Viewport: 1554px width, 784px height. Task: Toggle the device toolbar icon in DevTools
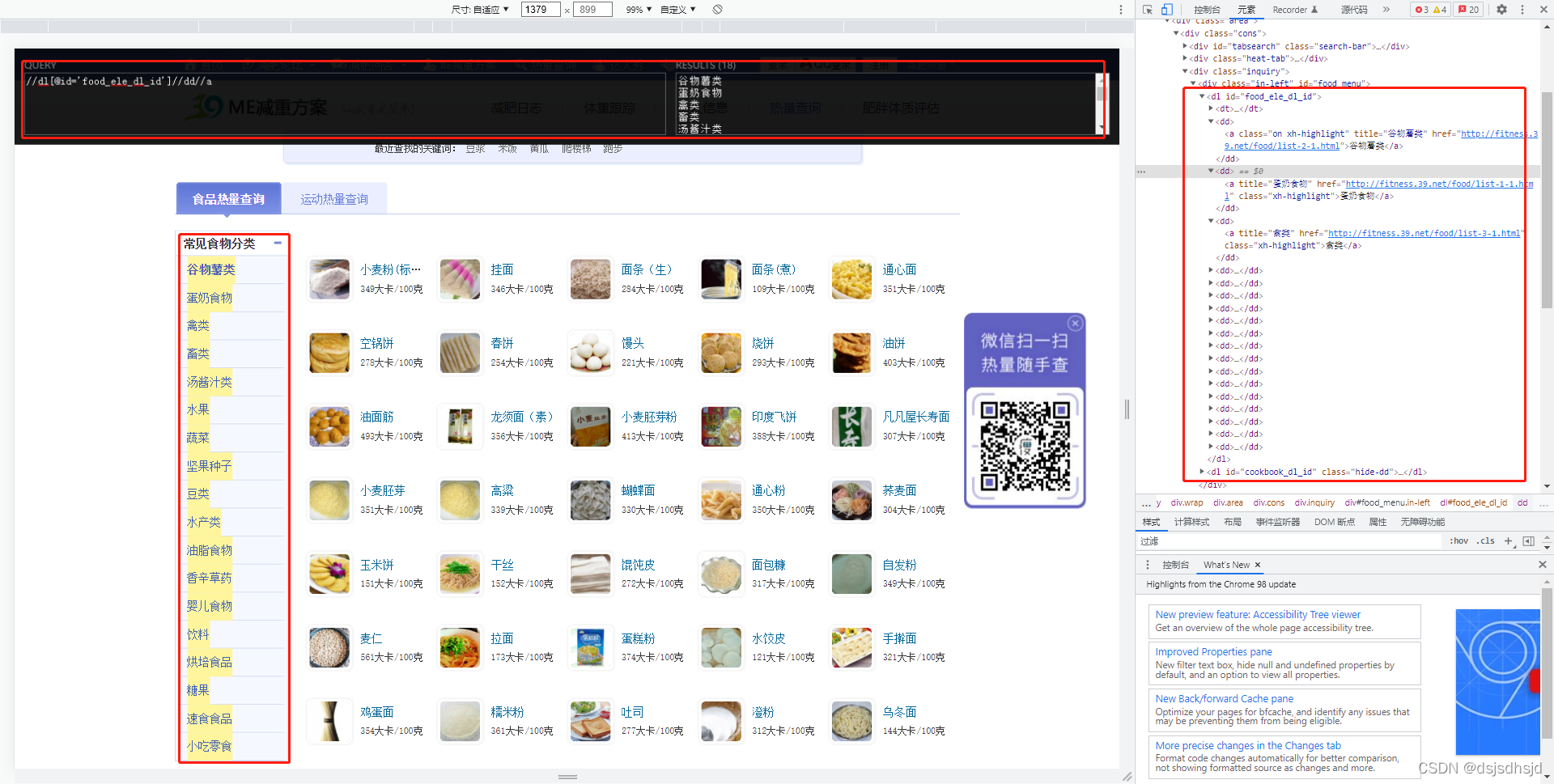coord(1167,10)
